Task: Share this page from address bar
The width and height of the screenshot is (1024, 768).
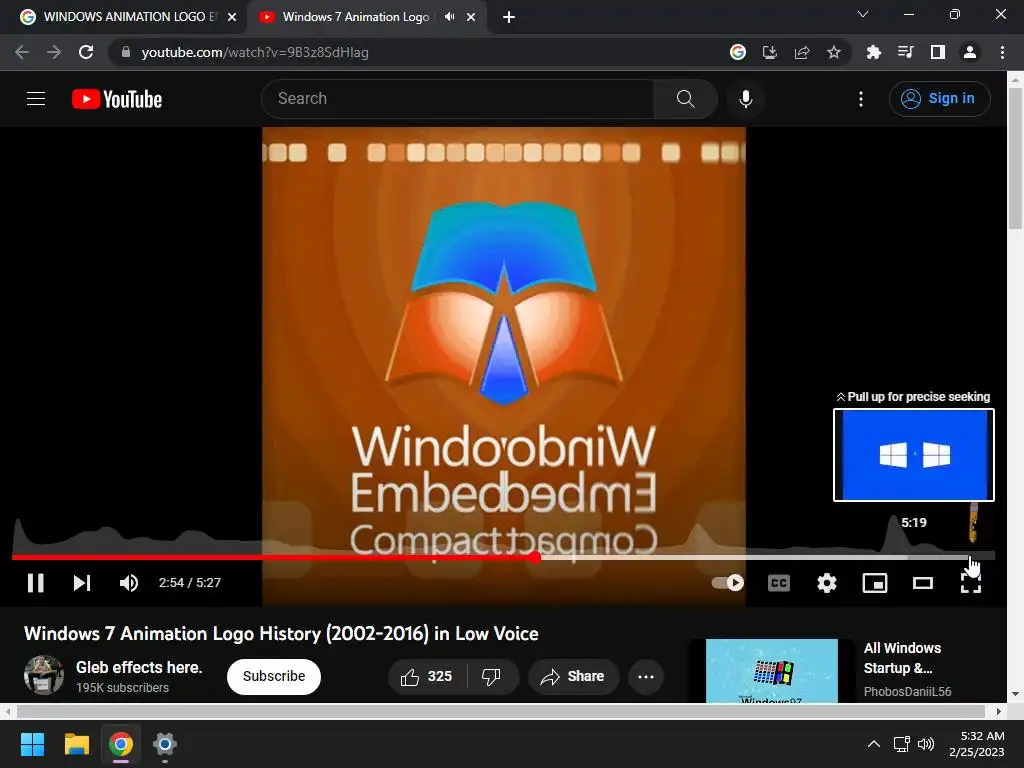Action: [x=801, y=52]
